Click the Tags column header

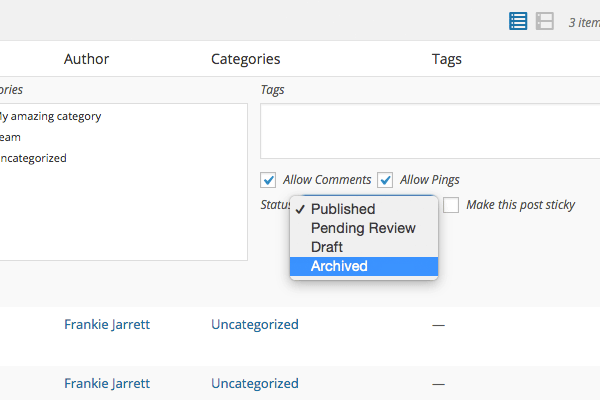tap(446, 59)
